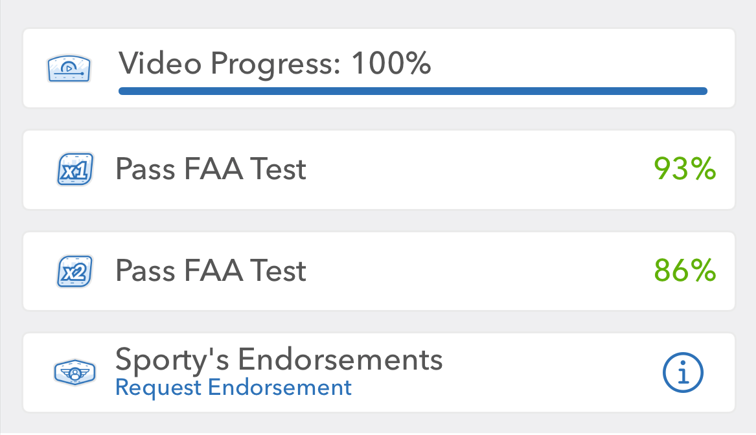Click the video player icon
This screenshot has height=435, width=756.
click(x=69, y=68)
